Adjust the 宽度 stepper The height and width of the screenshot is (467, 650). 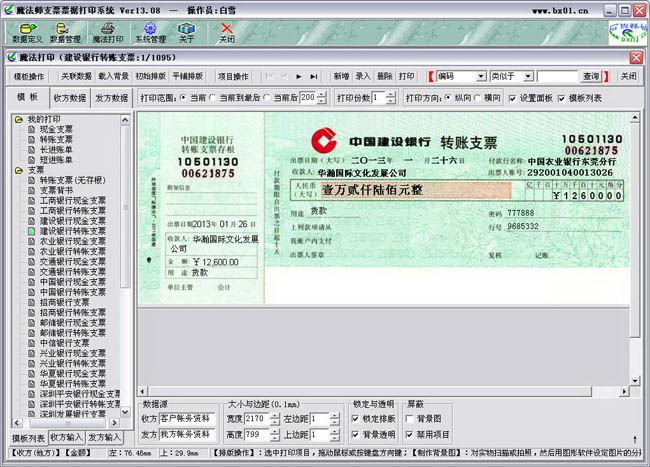tap(275, 419)
